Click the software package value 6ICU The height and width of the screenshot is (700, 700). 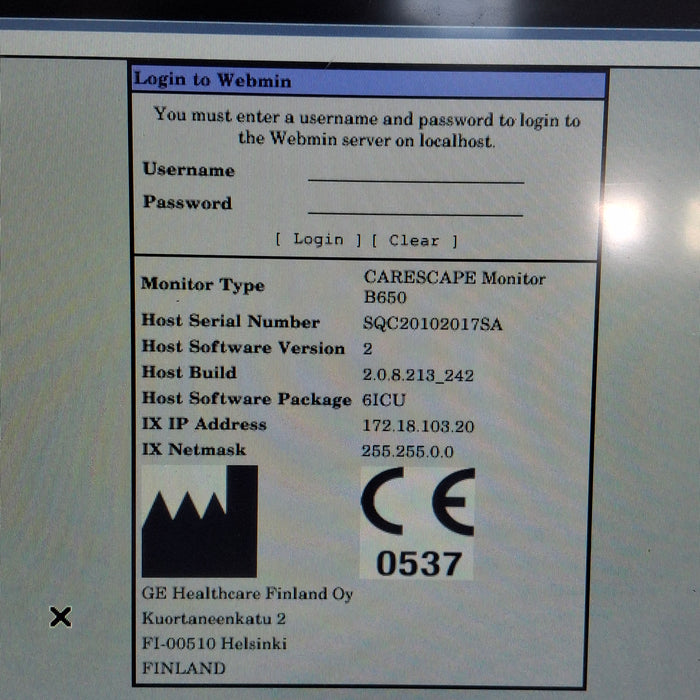pos(383,400)
